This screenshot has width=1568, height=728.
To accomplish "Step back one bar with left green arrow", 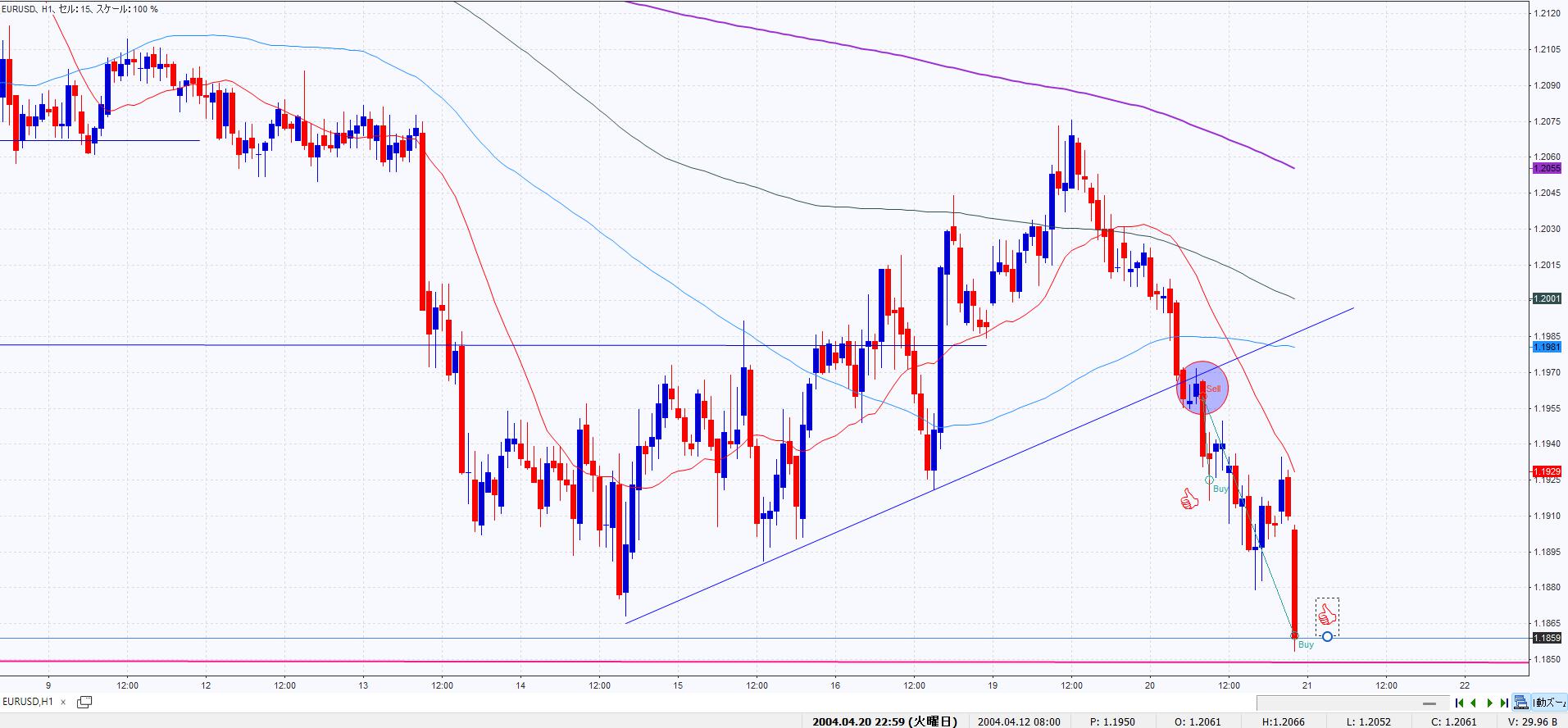I will coord(1474,703).
